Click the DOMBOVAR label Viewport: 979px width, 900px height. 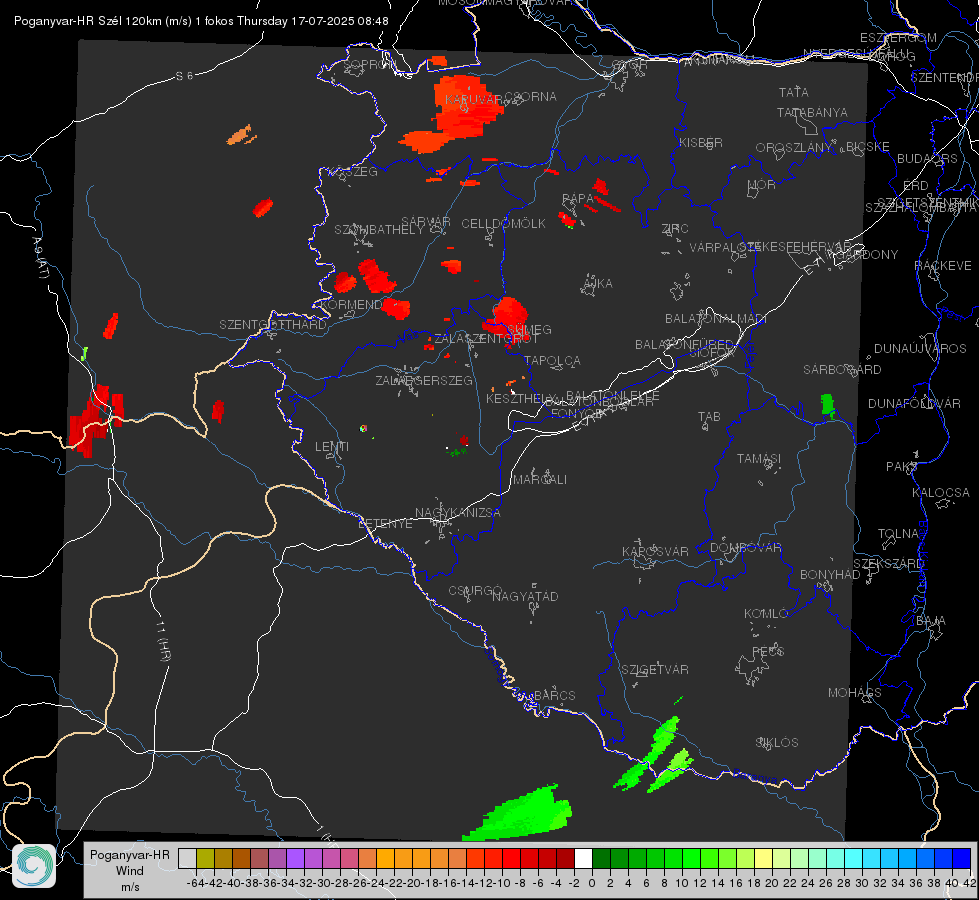coord(745,548)
